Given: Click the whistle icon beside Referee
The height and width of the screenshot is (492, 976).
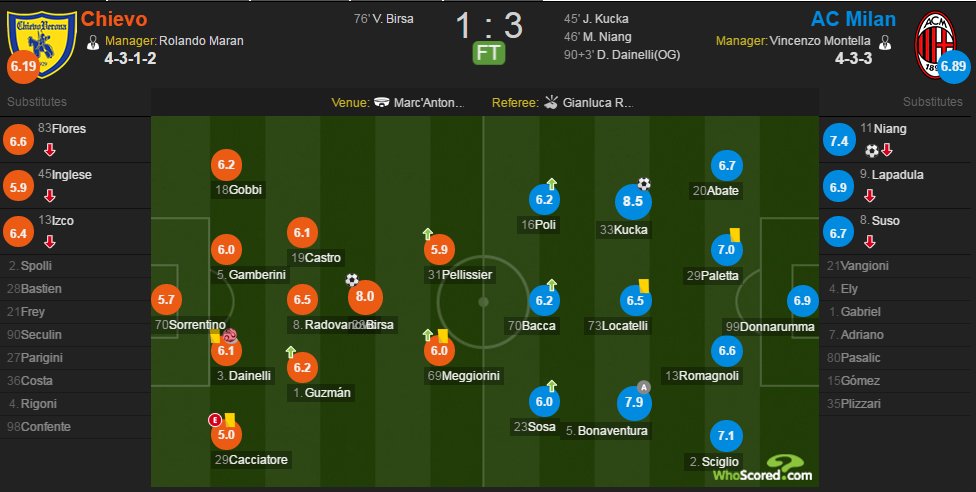Looking at the screenshot, I should pos(551,102).
